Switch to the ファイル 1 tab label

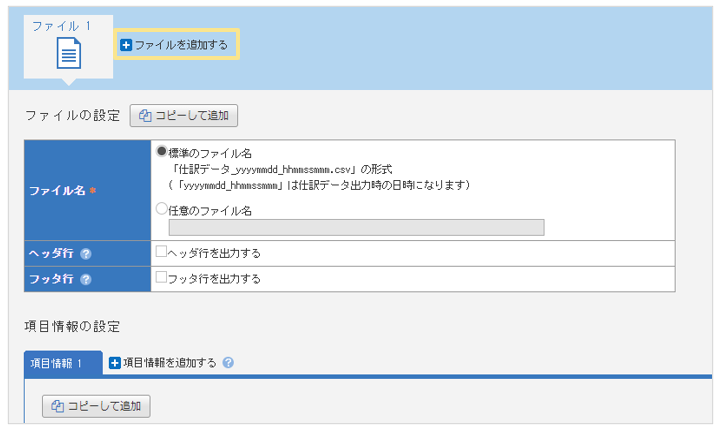tap(61, 24)
